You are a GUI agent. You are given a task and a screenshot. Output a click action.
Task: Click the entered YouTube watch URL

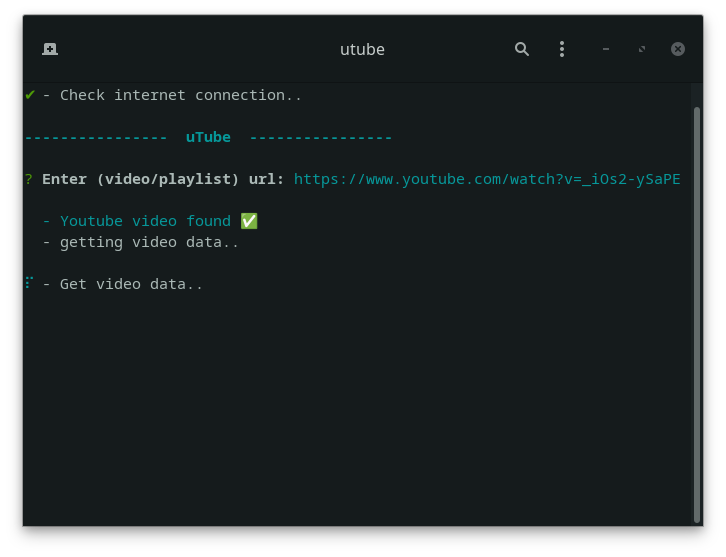coord(487,179)
